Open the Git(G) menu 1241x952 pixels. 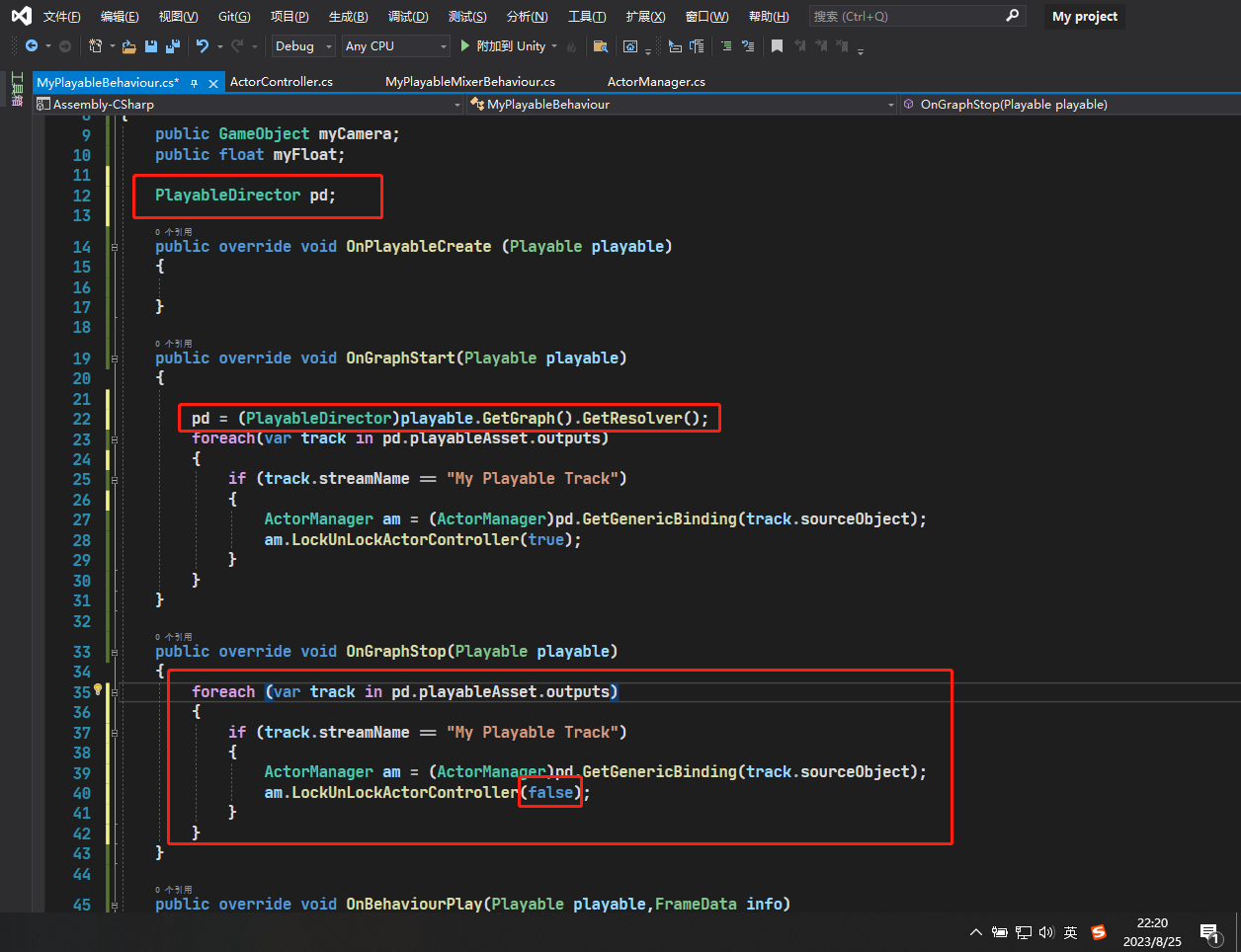[x=234, y=17]
